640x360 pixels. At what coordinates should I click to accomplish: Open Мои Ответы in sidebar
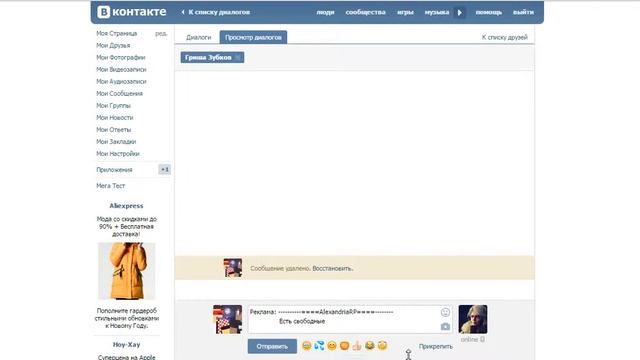(x=113, y=129)
